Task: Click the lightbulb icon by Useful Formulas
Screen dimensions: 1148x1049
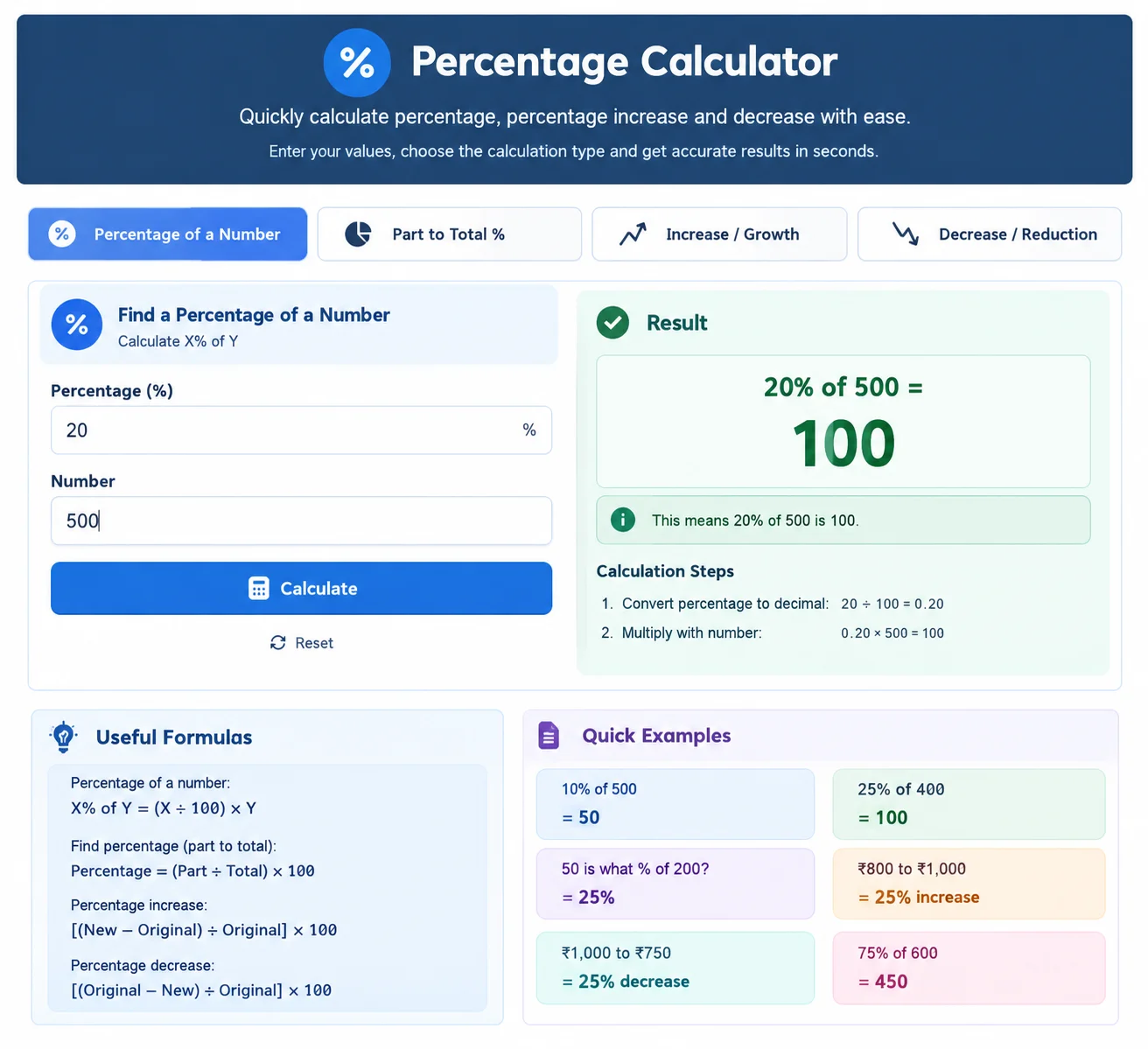Action: click(63, 737)
